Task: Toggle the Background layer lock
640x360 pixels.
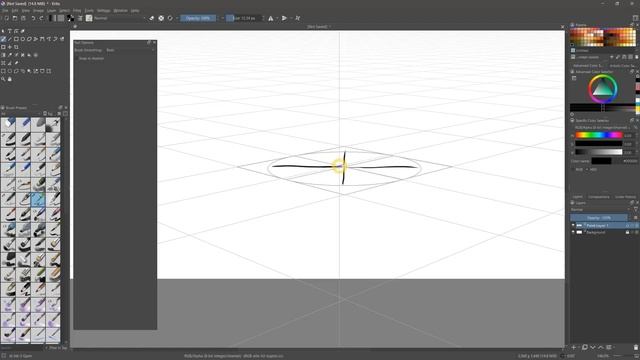Action: point(627,232)
